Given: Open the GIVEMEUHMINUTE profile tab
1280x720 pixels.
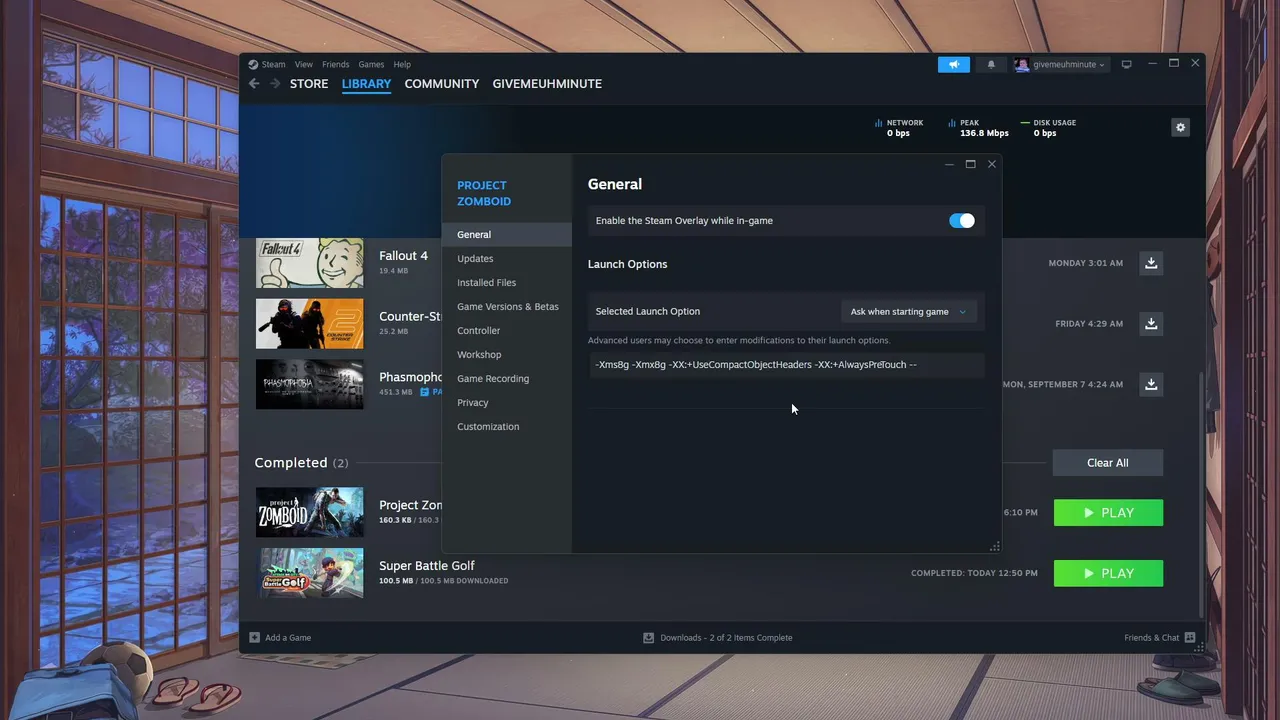Looking at the screenshot, I should click(x=547, y=84).
